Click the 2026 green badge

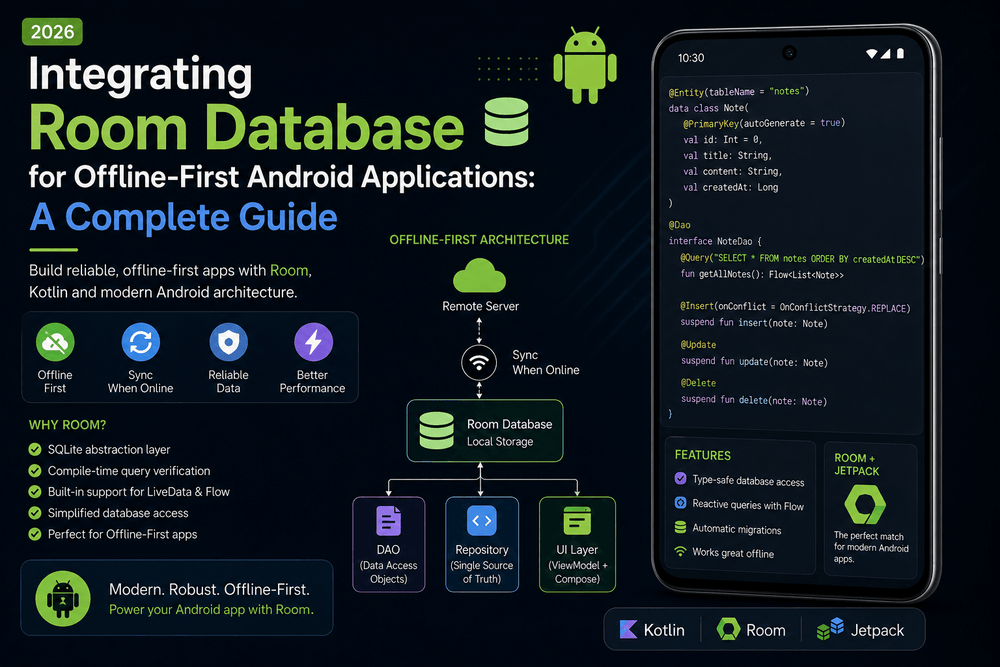click(52, 32)
